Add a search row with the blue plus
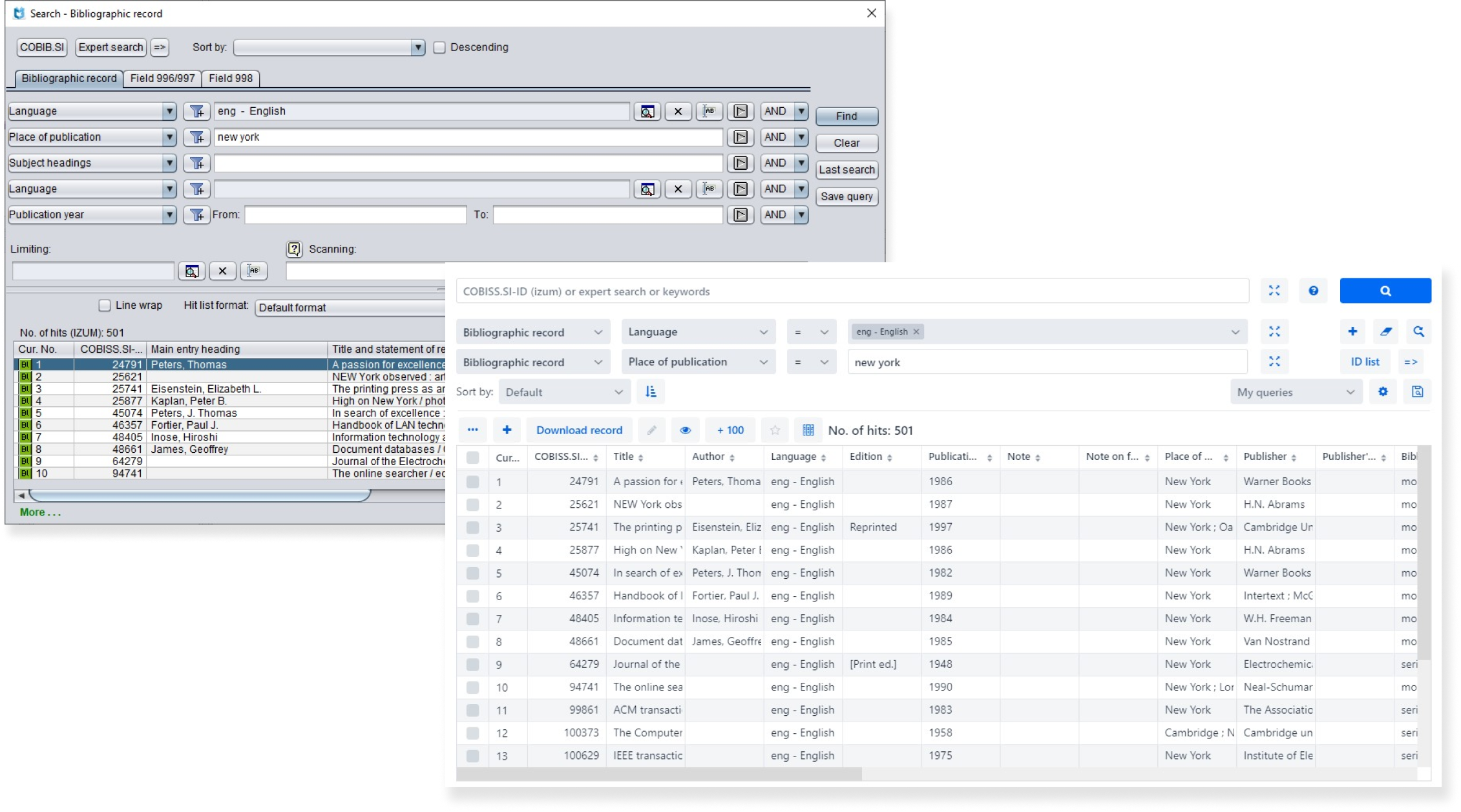 [1352, 331]
